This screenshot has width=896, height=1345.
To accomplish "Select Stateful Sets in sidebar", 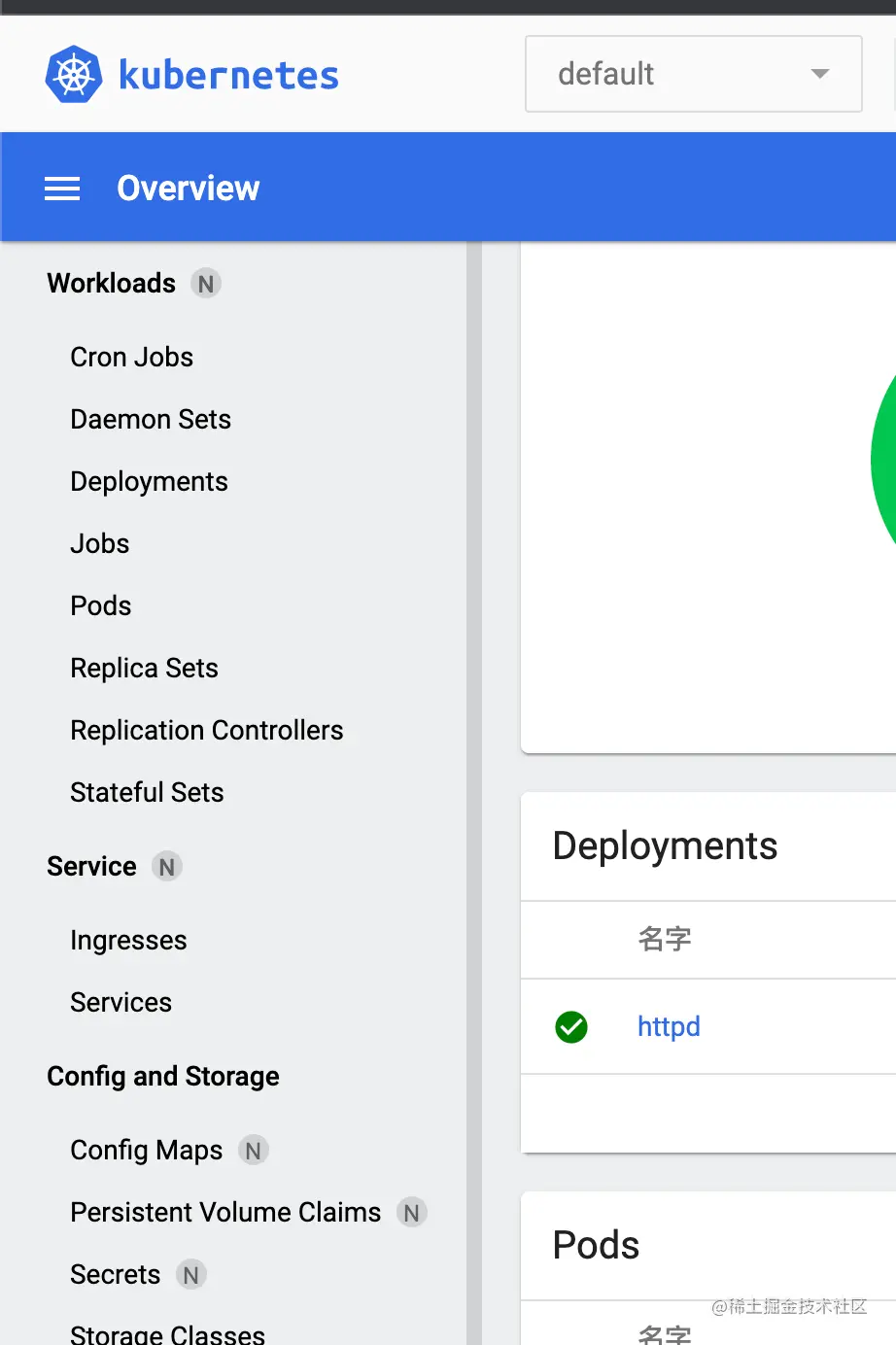I will [x=147, y=793].
